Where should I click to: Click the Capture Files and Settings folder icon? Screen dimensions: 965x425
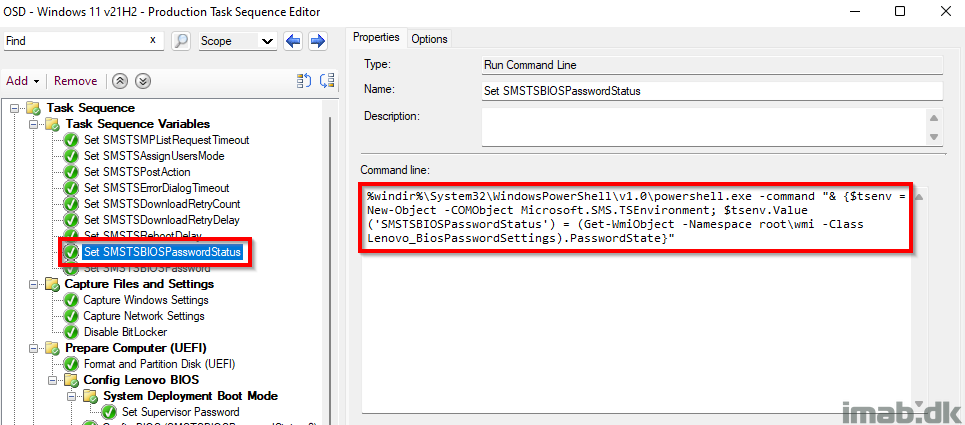click(52, 285)
